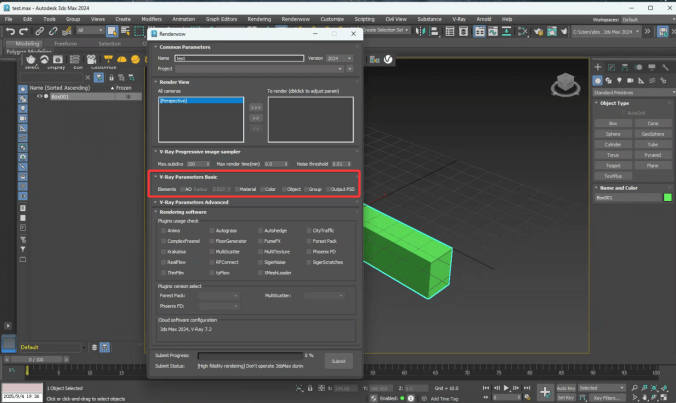Image resolution: width=676 pixels, height=403 pixels.
Task: Click the Redo arrow in main toolbar
Action: pos(25,32)
